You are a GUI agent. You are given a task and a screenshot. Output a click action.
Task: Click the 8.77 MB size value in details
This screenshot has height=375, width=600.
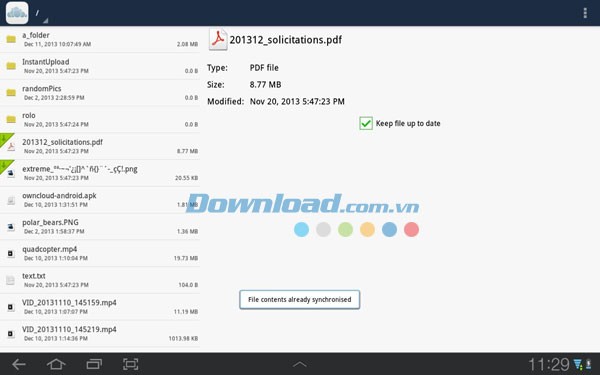click(266, 85)
